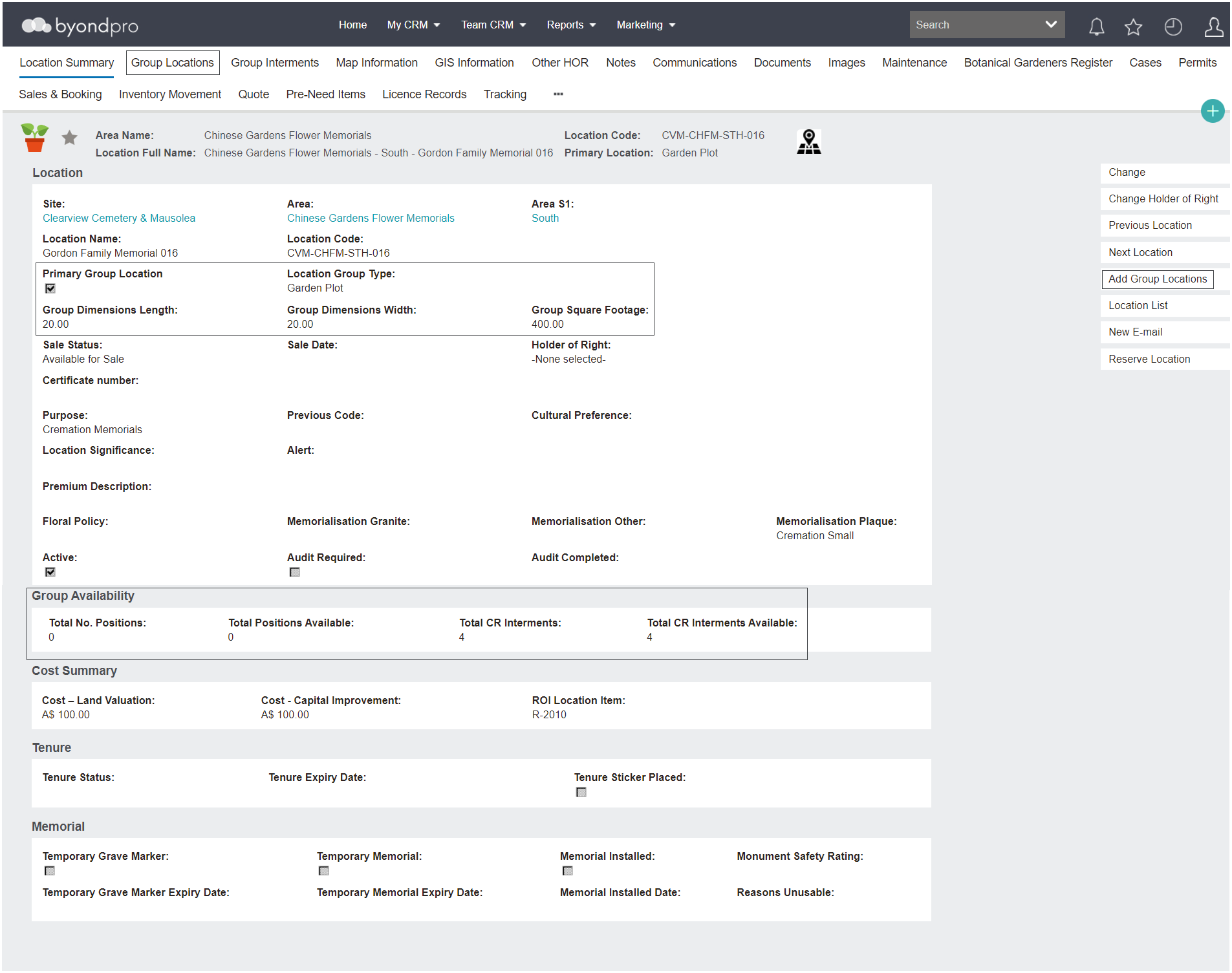
Task: Open the recent history clock icon
Action: pos(1173,26)
